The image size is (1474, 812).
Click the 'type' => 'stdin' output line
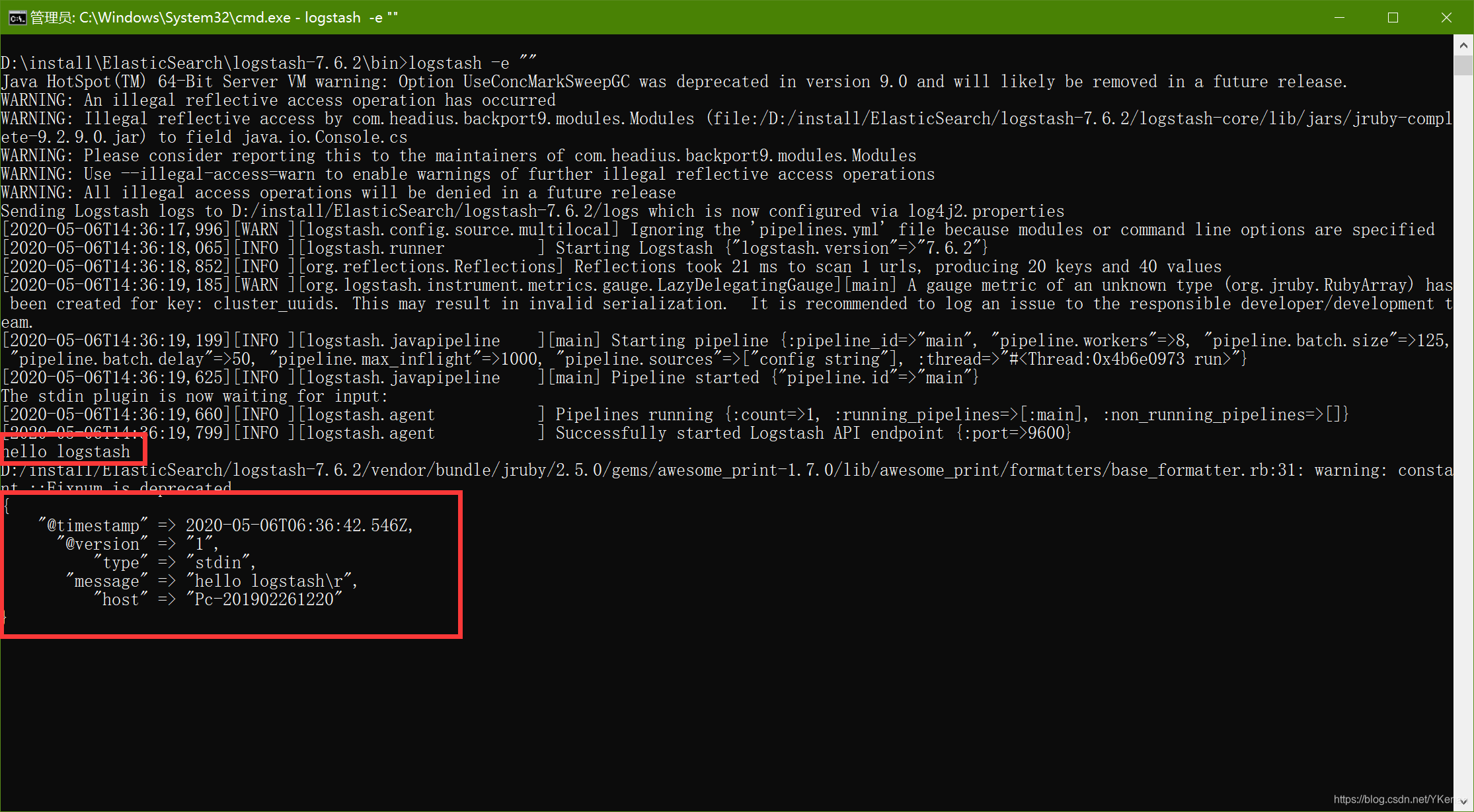(174, 562)
